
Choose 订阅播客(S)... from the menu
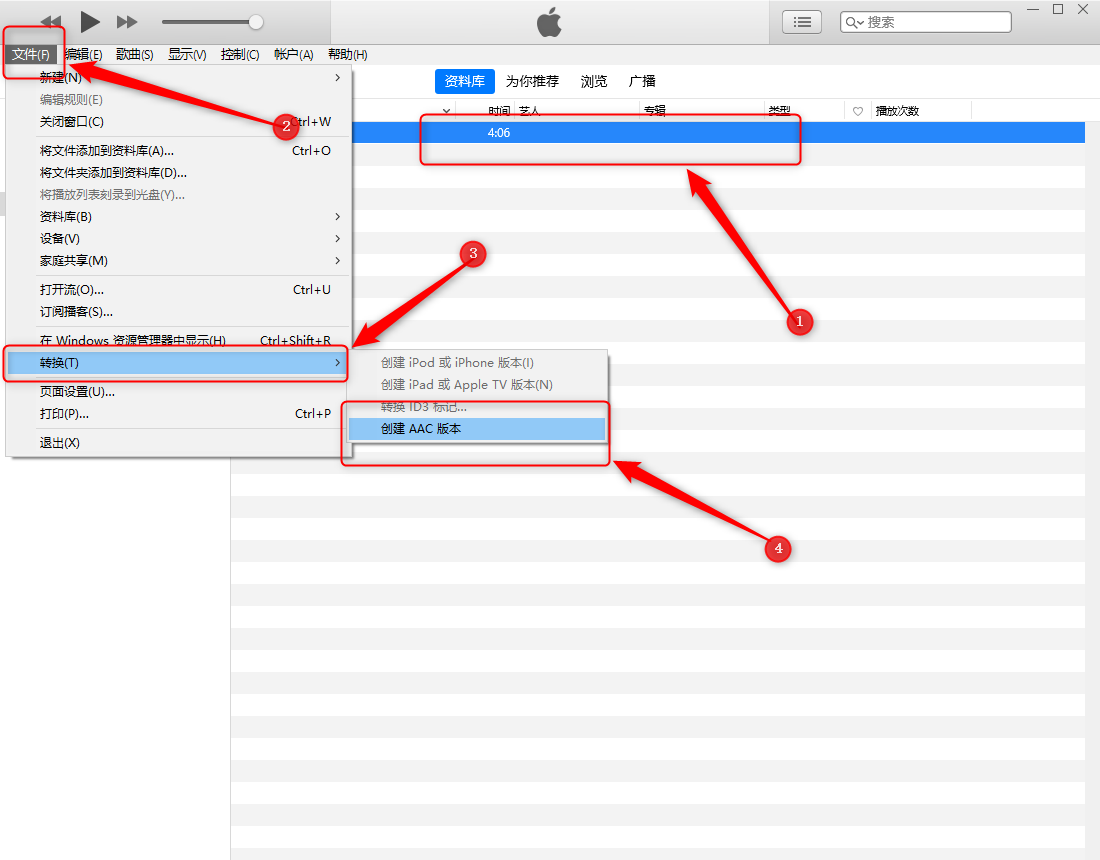tap(178, 311)
